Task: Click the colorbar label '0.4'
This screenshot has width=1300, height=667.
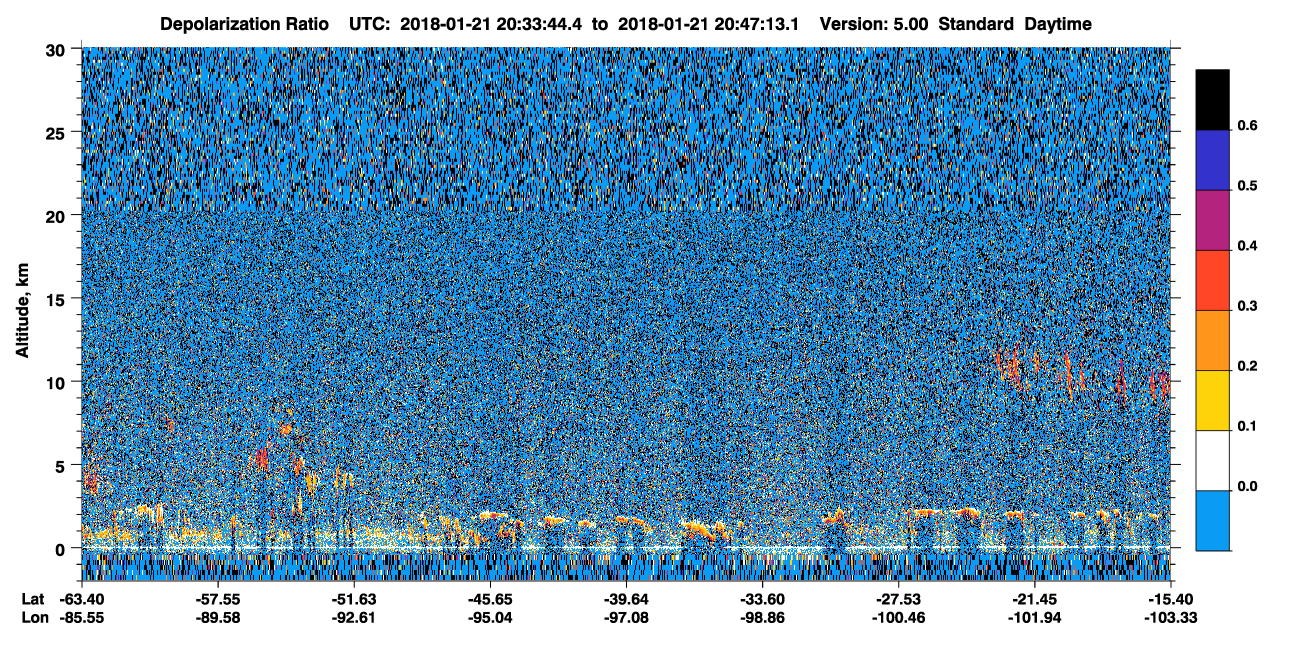Action: (1246, 246)
